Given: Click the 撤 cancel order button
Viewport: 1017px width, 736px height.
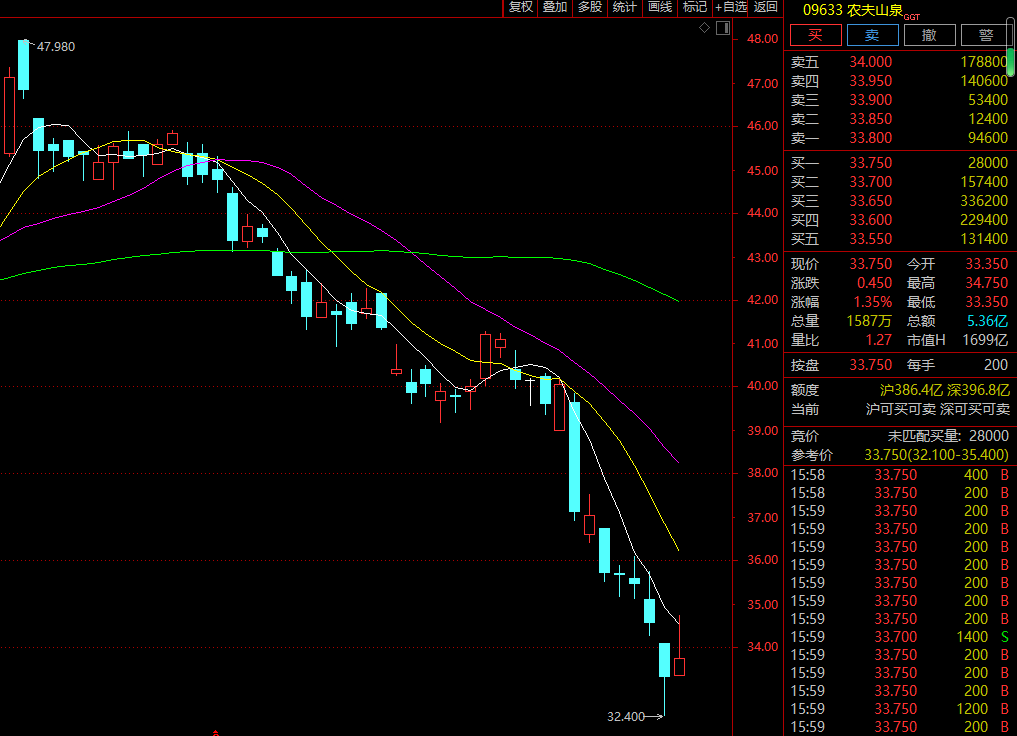Looking at the screenshot, I should pos(929,35).
